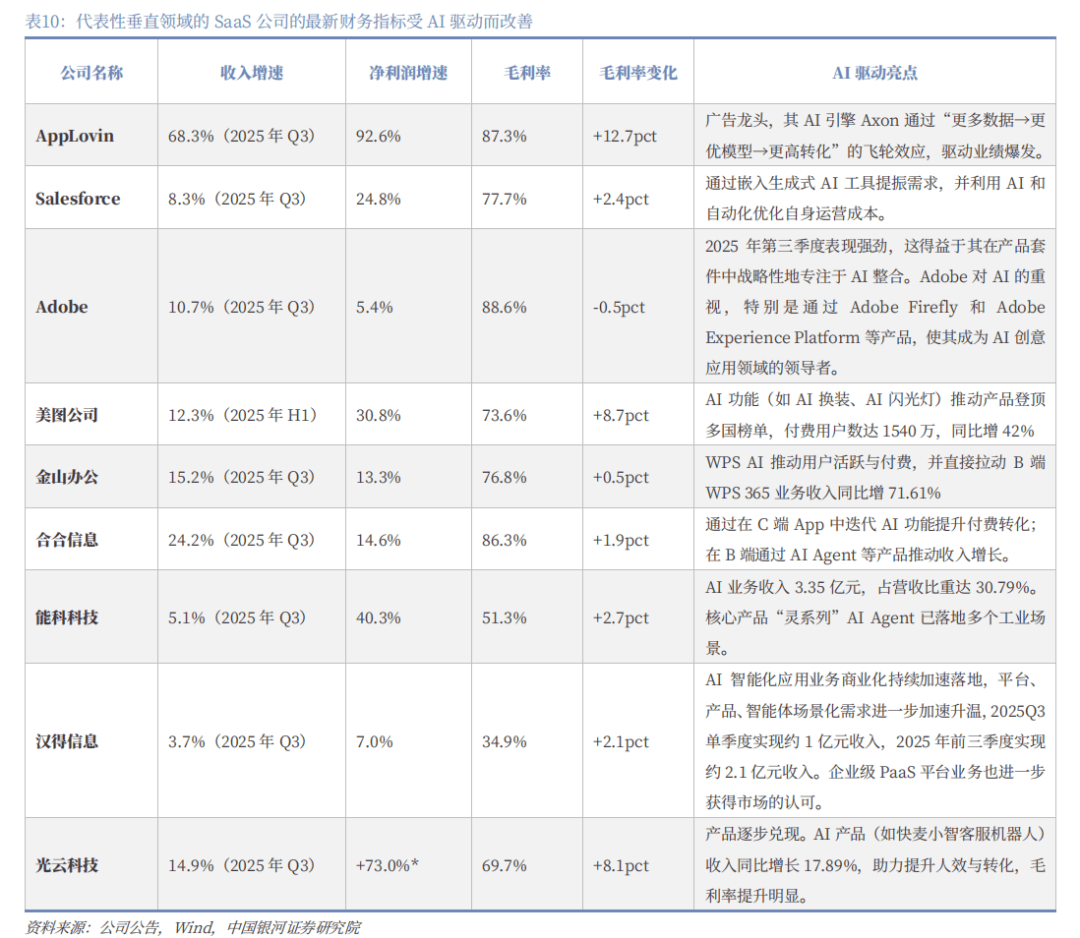
Task: Click the Salesforce row name
Action: (x=78, y=198)
